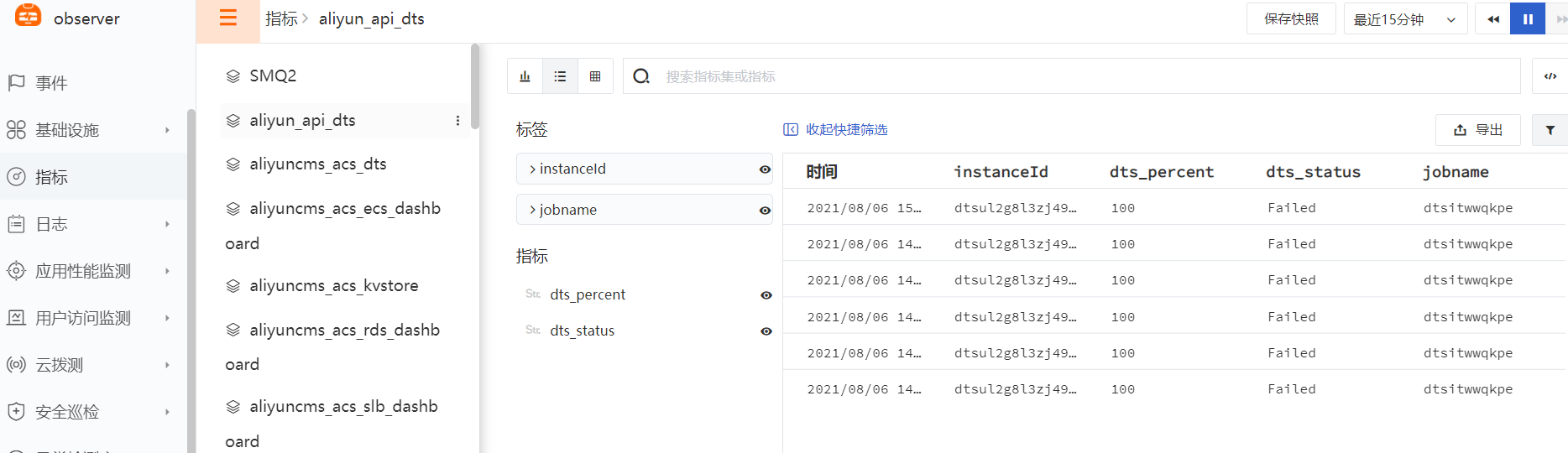The image size is (1568, 453).
Task: Click the rewind time button
Action: pos(1492,19)
